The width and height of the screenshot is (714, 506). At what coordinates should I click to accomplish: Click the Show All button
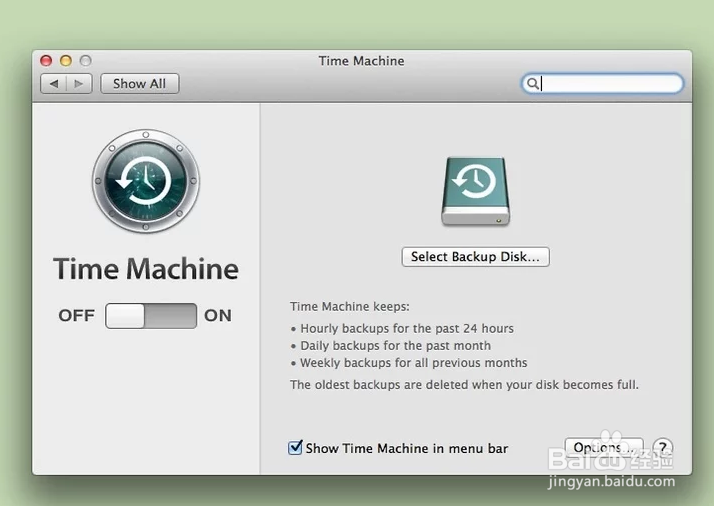tap(140, 84)
